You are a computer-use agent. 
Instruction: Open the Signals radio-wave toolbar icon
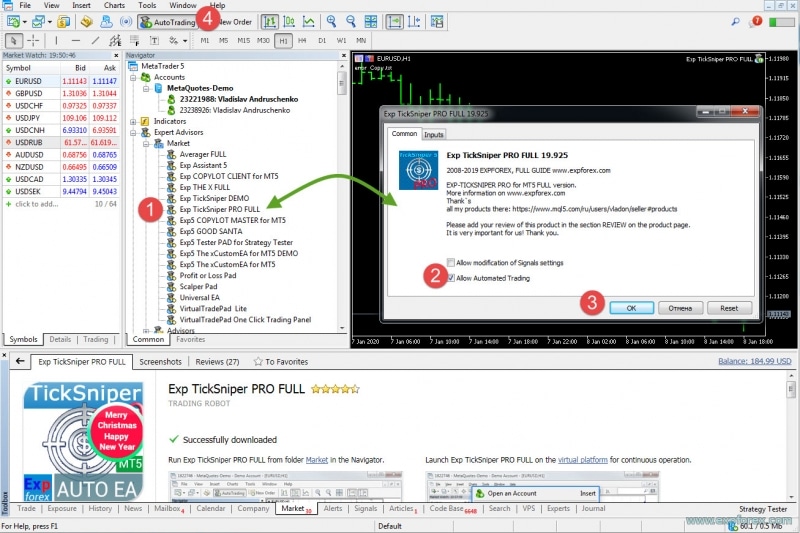[x=126, y=22]
